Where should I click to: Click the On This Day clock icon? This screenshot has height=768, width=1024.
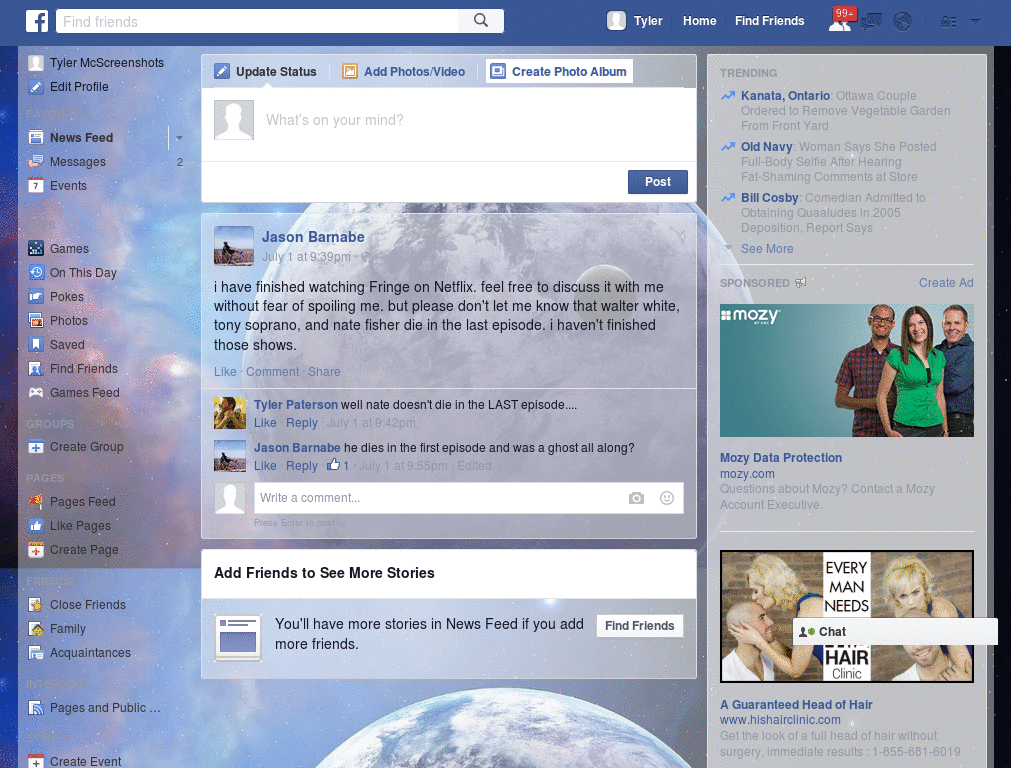pyautogui.click(x=36, y=272)
